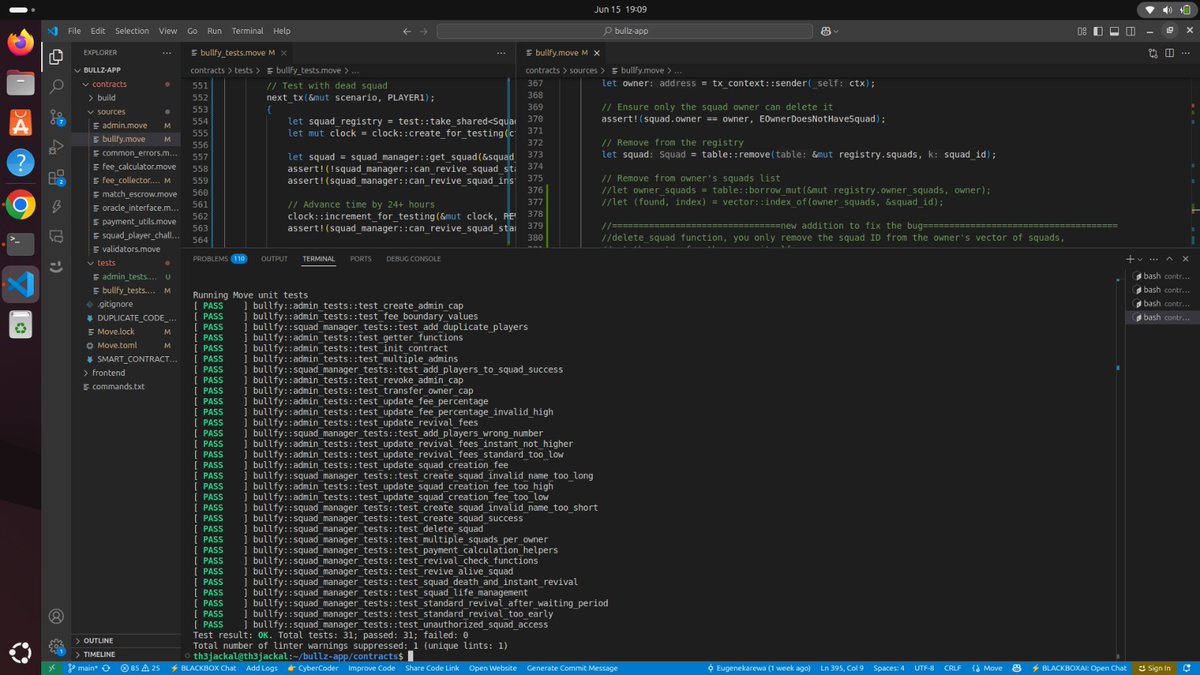
Task: Open the File menu
Action: tap(74, 31)
